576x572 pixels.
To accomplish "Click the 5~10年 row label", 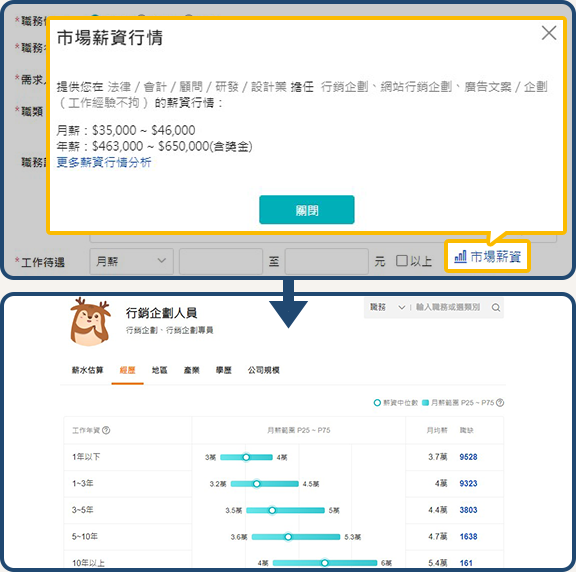I will 85,536.
